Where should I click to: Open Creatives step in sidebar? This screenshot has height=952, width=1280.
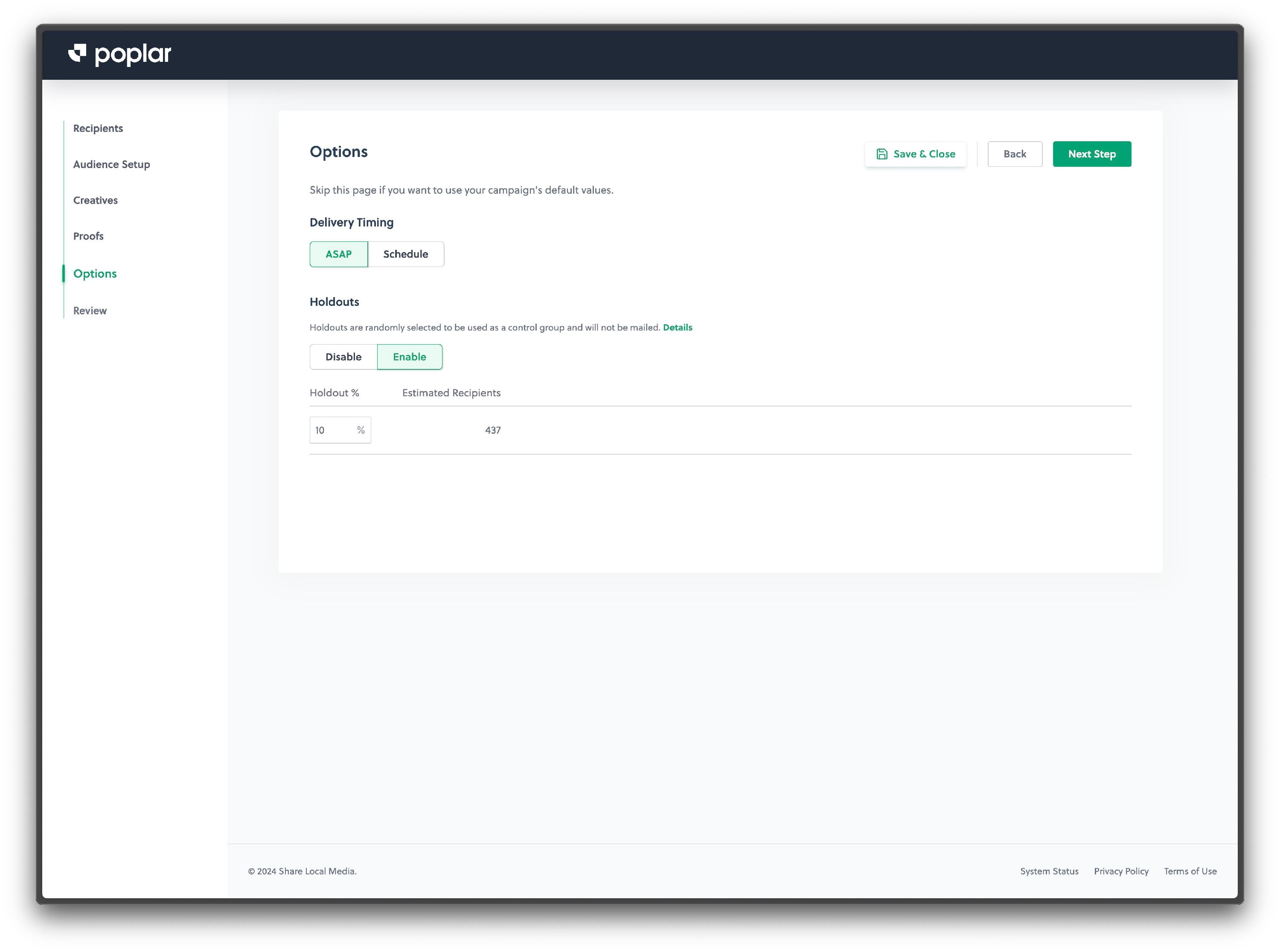[x=95, y=200]
